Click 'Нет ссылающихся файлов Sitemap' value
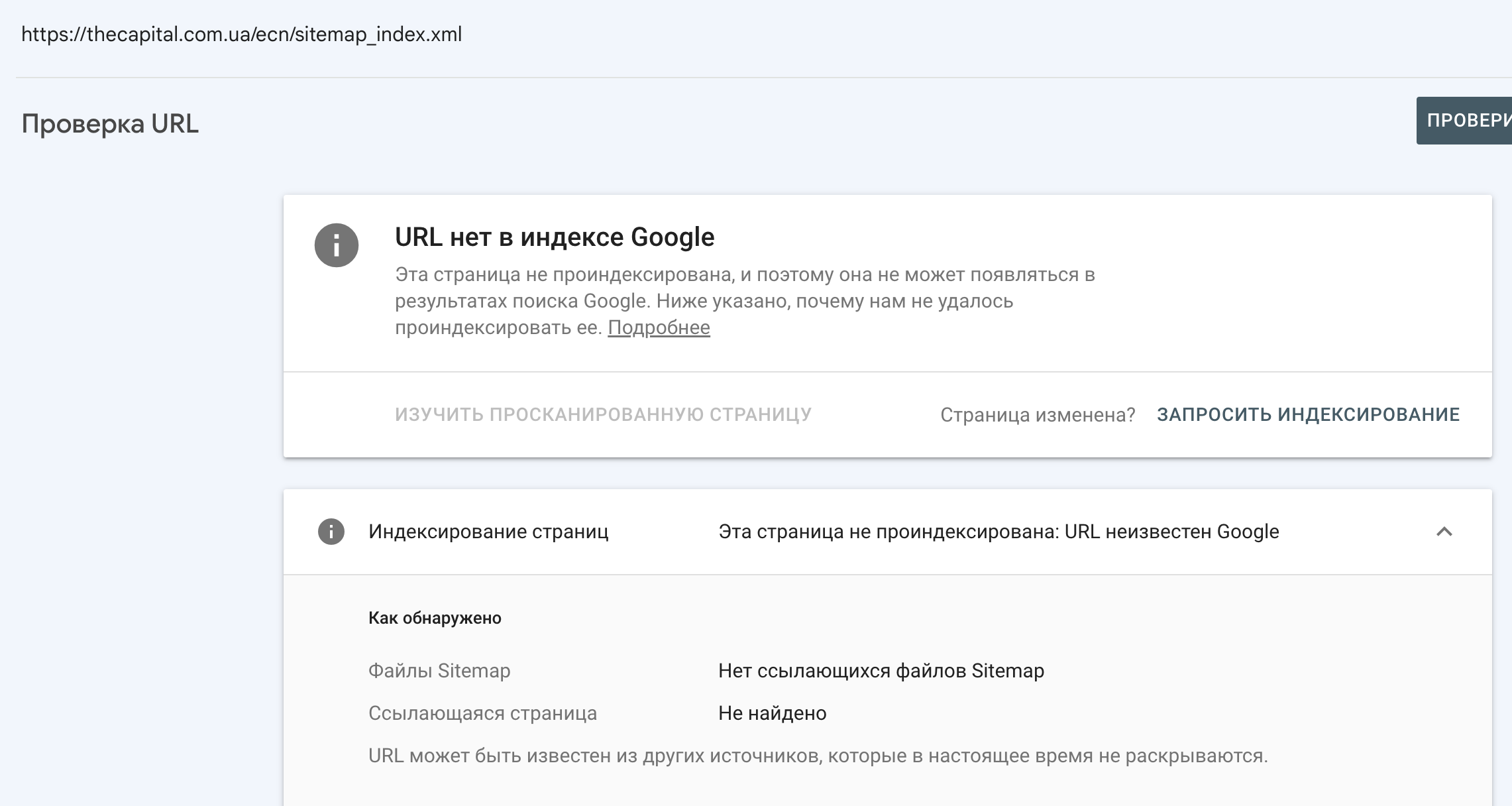1512x806 pixels. pyautogui.click(x=881, y=671)
